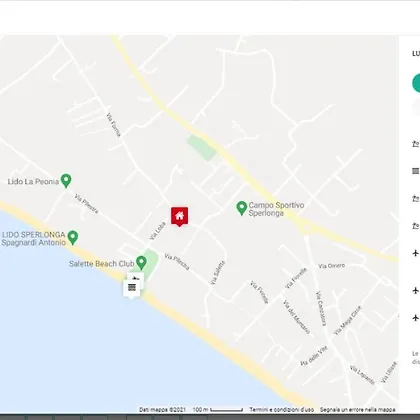The width and height of the screenshot is (420, 420).
Task: Click Segnala un errore nella mappa
Action: [358, 409]
